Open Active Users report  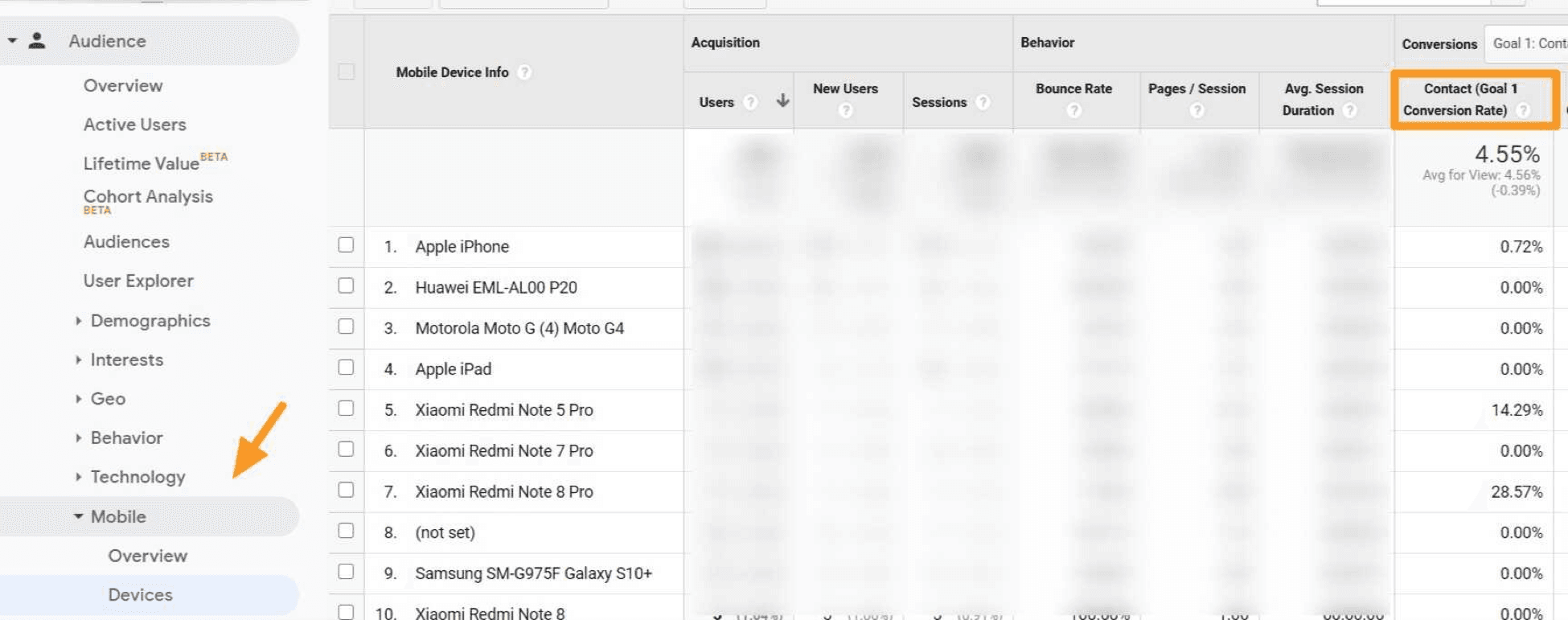pyautogui.click(x=135, y=125)
